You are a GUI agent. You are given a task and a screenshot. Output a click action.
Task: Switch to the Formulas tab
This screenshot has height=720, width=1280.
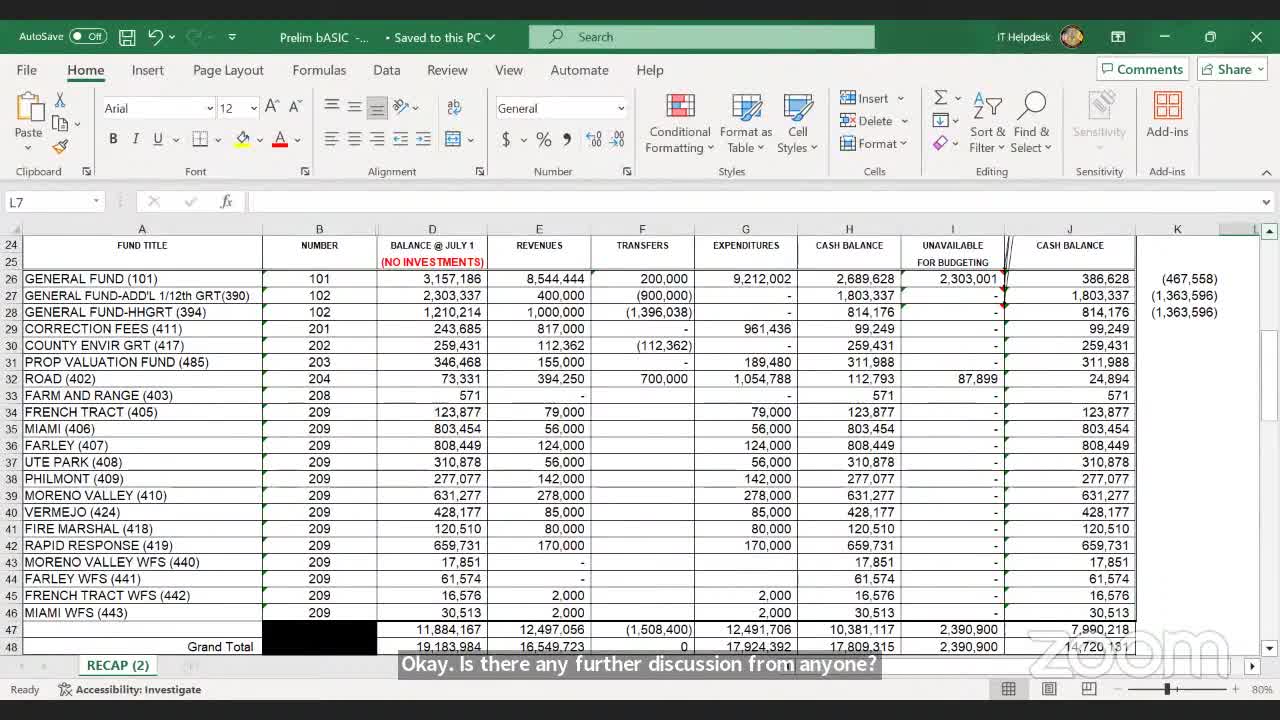pos(319,70)
